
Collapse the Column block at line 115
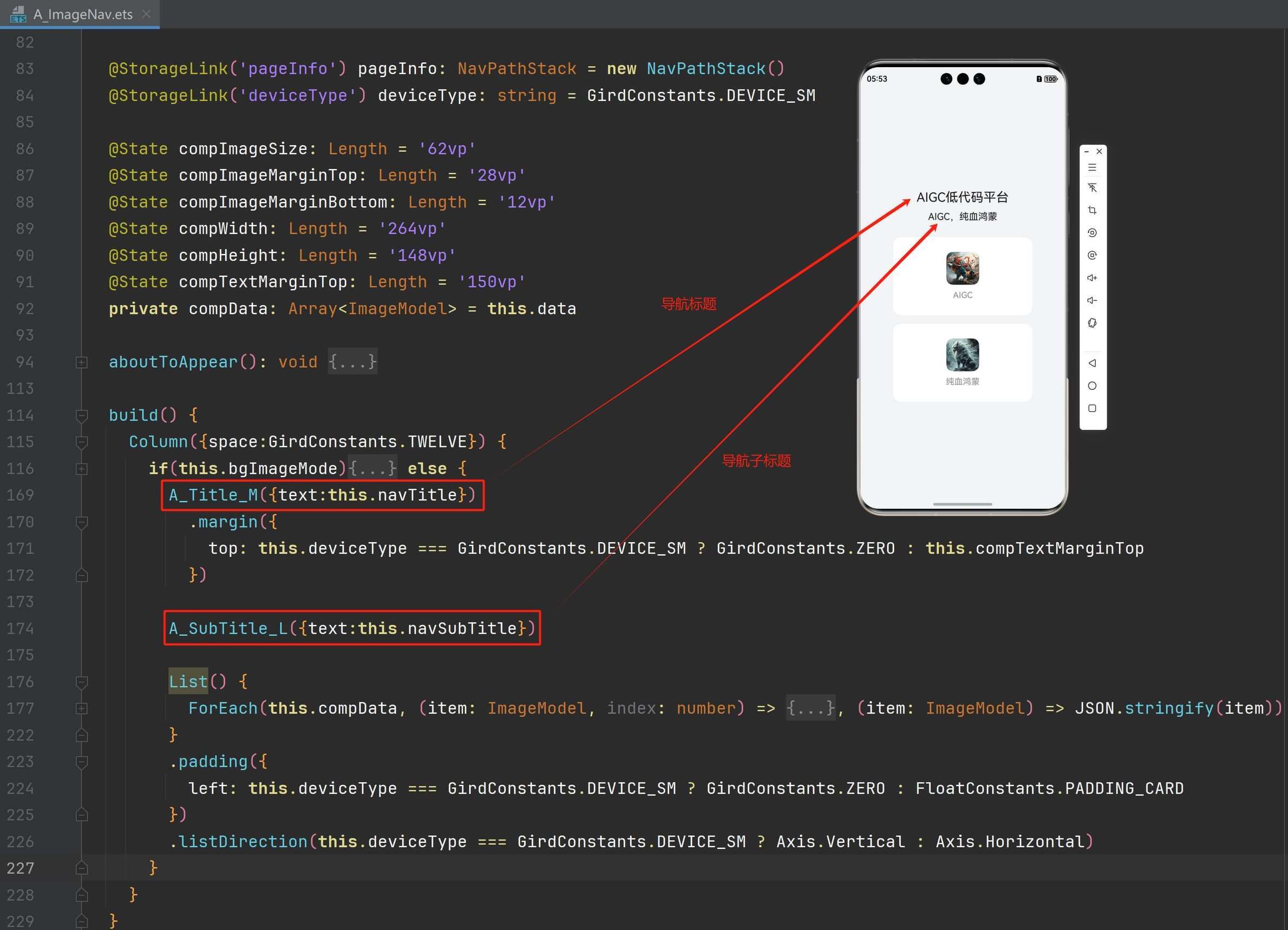point(81,442)
